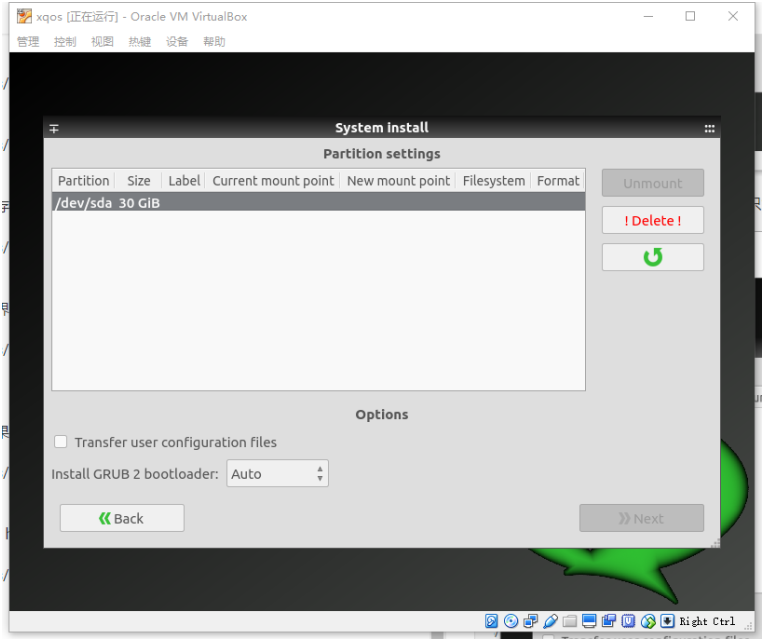Open the 控制 menu
Screen dimensions: 762x639
pos(65,42)
